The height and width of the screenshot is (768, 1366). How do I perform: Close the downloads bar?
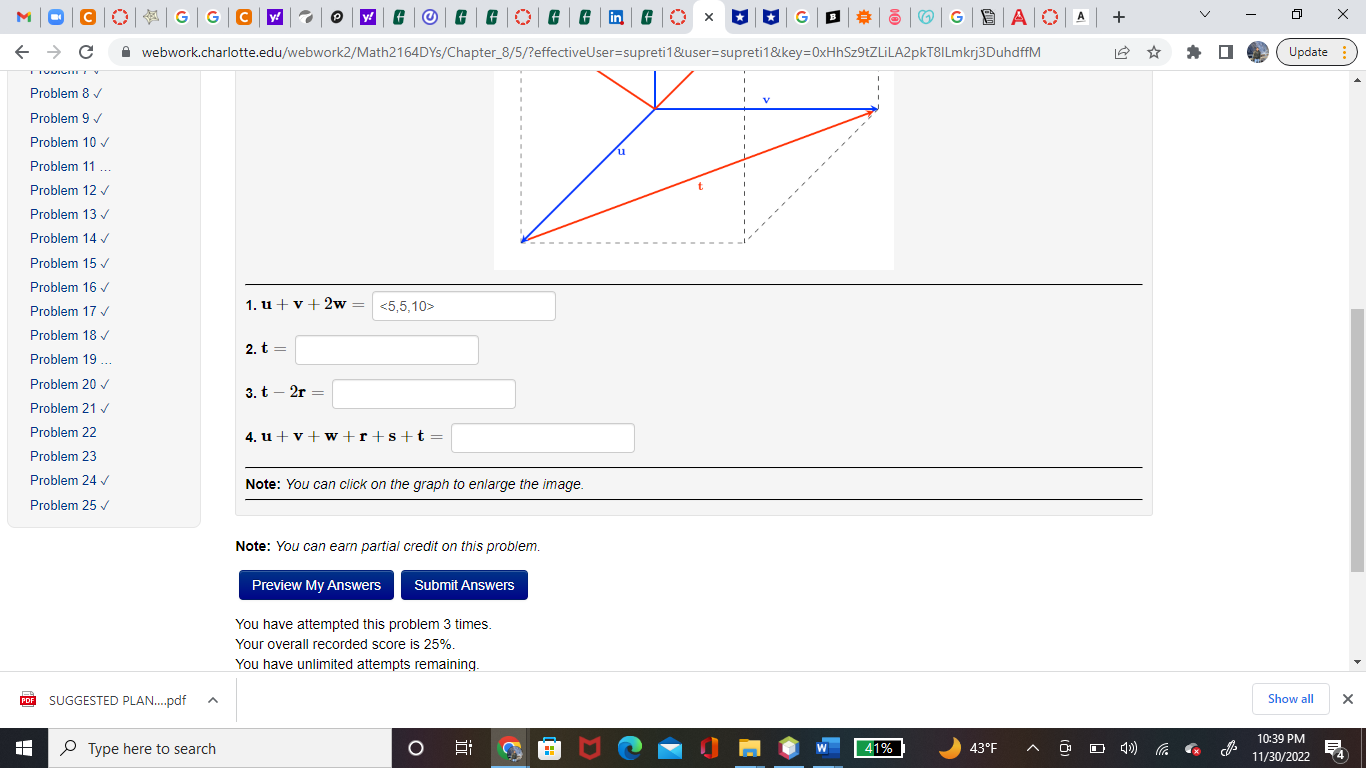point(1347,699)
